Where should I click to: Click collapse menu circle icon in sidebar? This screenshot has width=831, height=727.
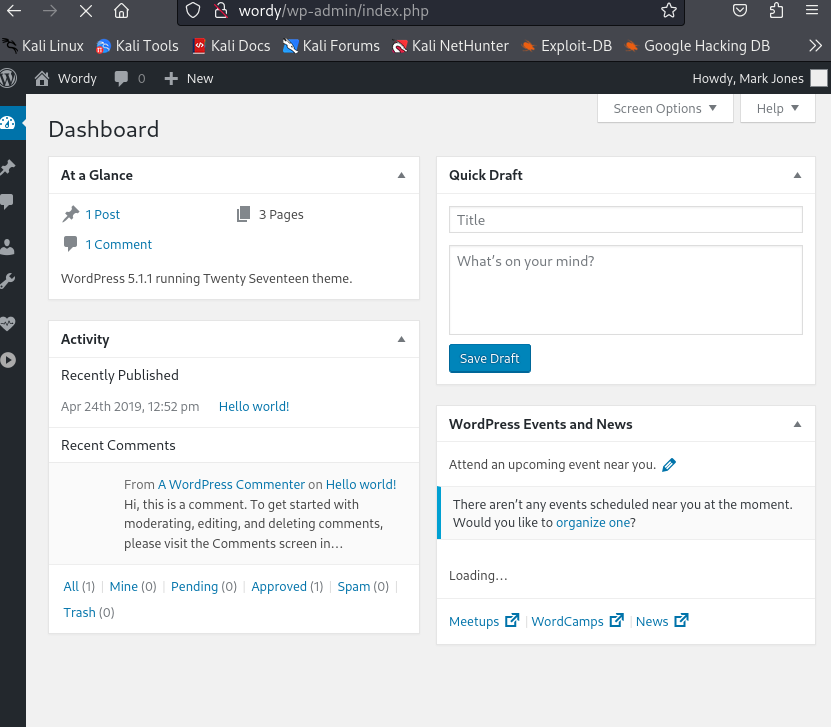coord(8,360)
